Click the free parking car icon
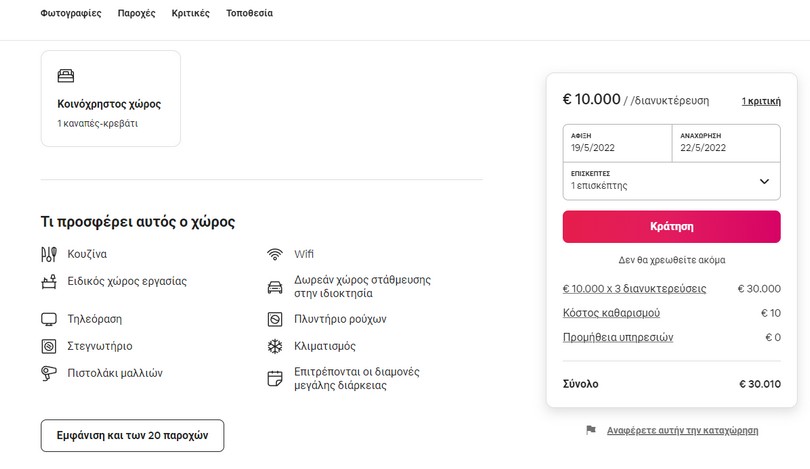810x469 pixels. click(x=275, y=287)
